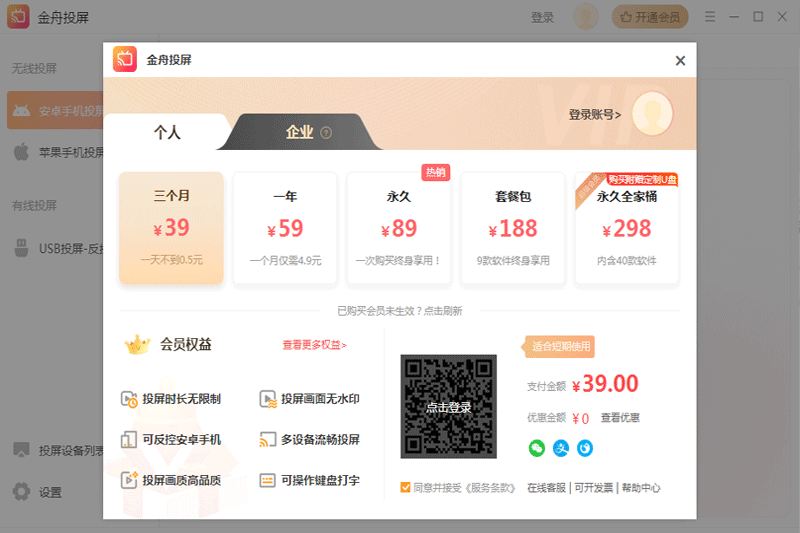Click the user avatar in VIP banner

652,113
